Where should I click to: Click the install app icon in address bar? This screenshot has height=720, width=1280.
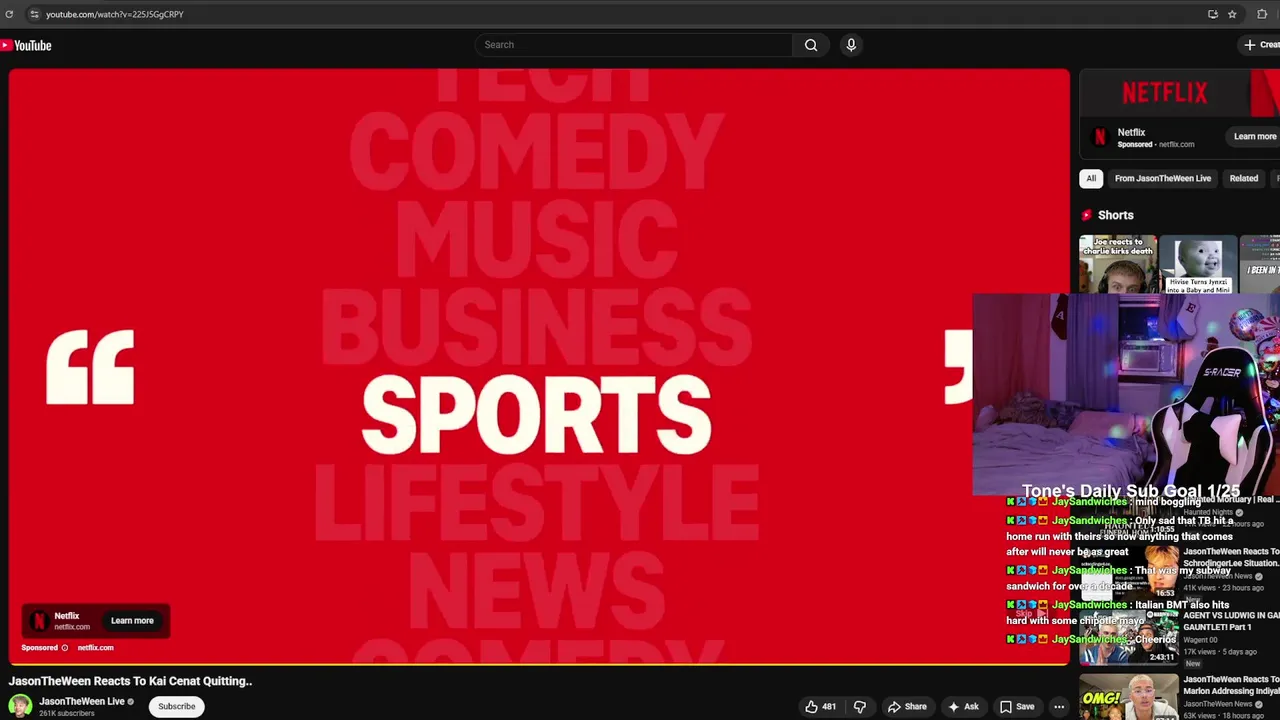(x=1213, y=14)
